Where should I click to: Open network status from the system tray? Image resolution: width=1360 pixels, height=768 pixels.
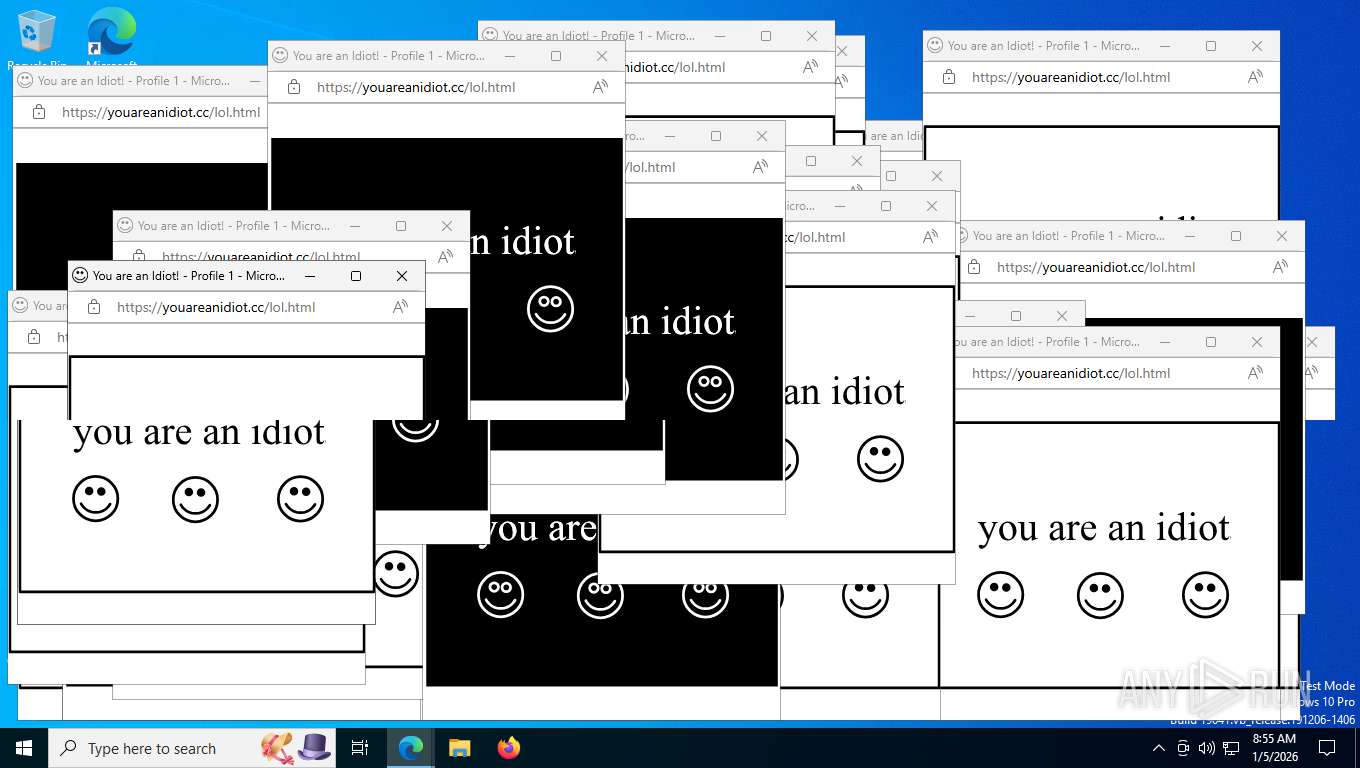coord(1230,748)
